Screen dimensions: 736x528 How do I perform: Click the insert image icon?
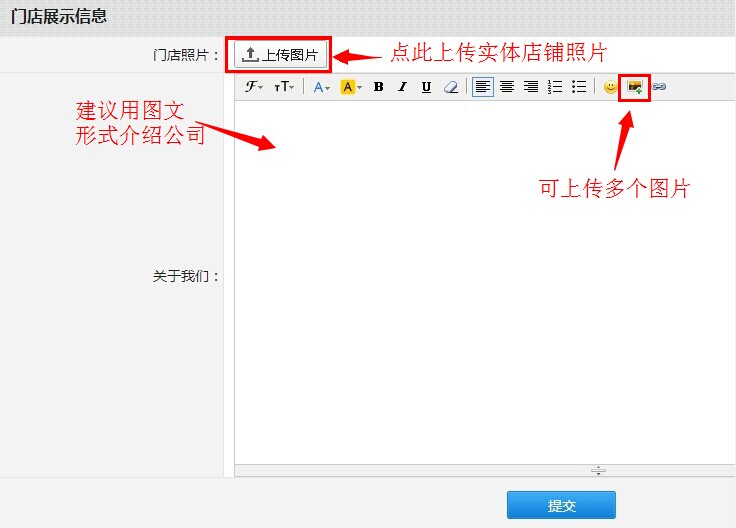point(635,87)
